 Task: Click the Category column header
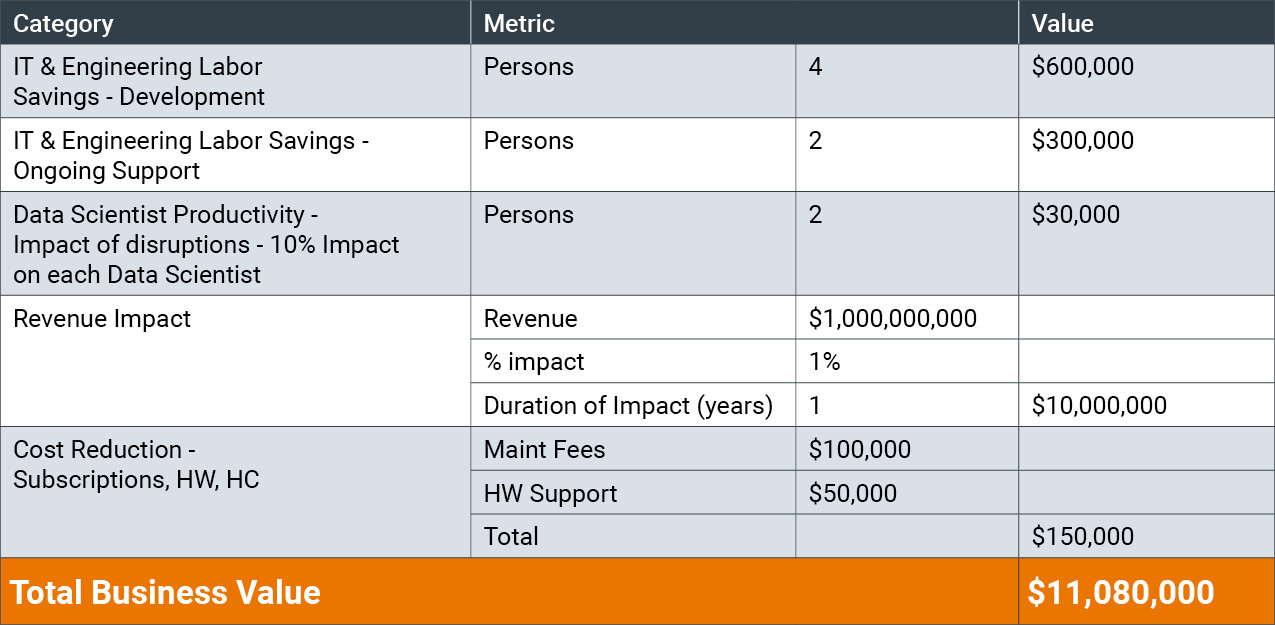pyautogui.click(x=64, y=23)
